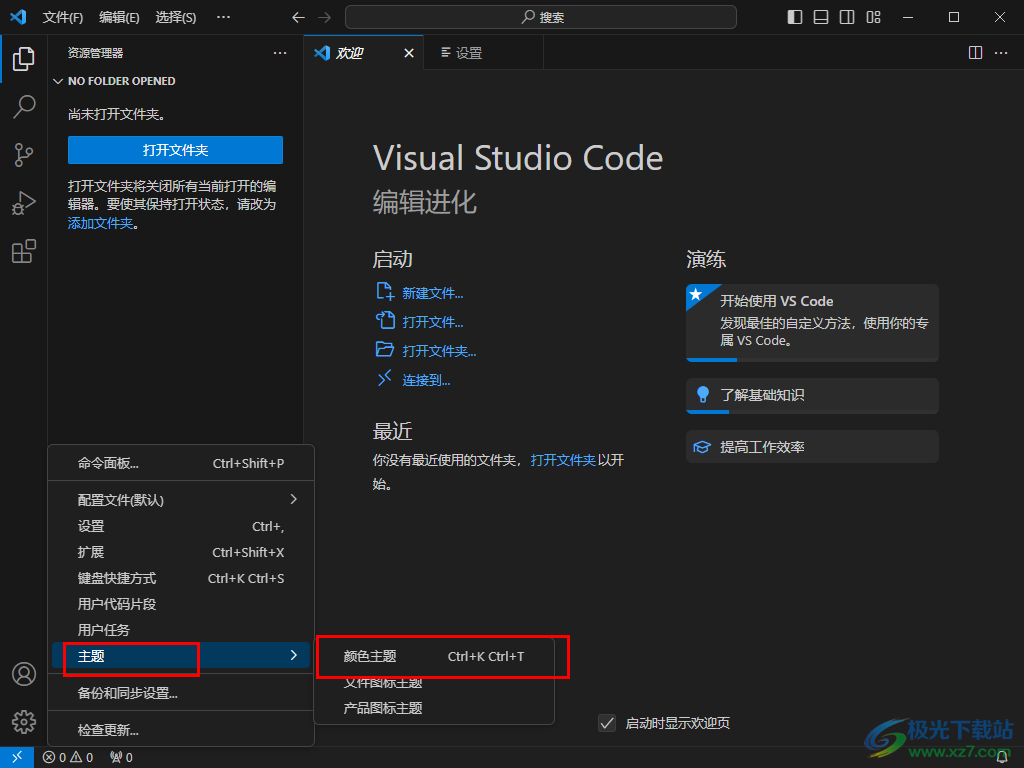Go forward with the right arrow
Image resolution: width=1024 pixels, height=768 pixels.
click(x=325, y=17)
